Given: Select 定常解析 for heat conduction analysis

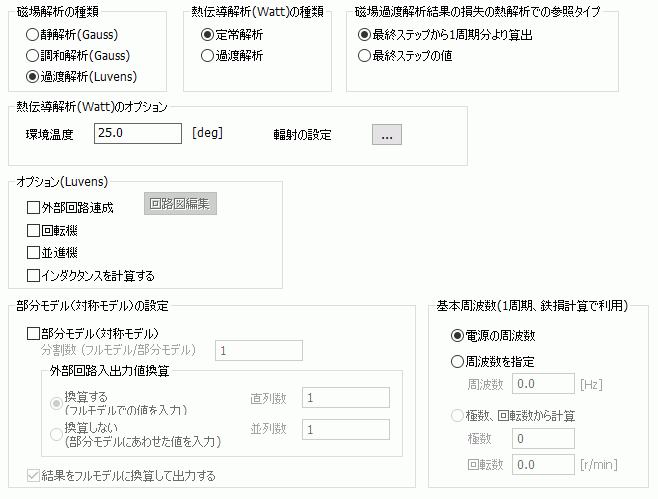Looking at the screenshot, I should 208,34.
